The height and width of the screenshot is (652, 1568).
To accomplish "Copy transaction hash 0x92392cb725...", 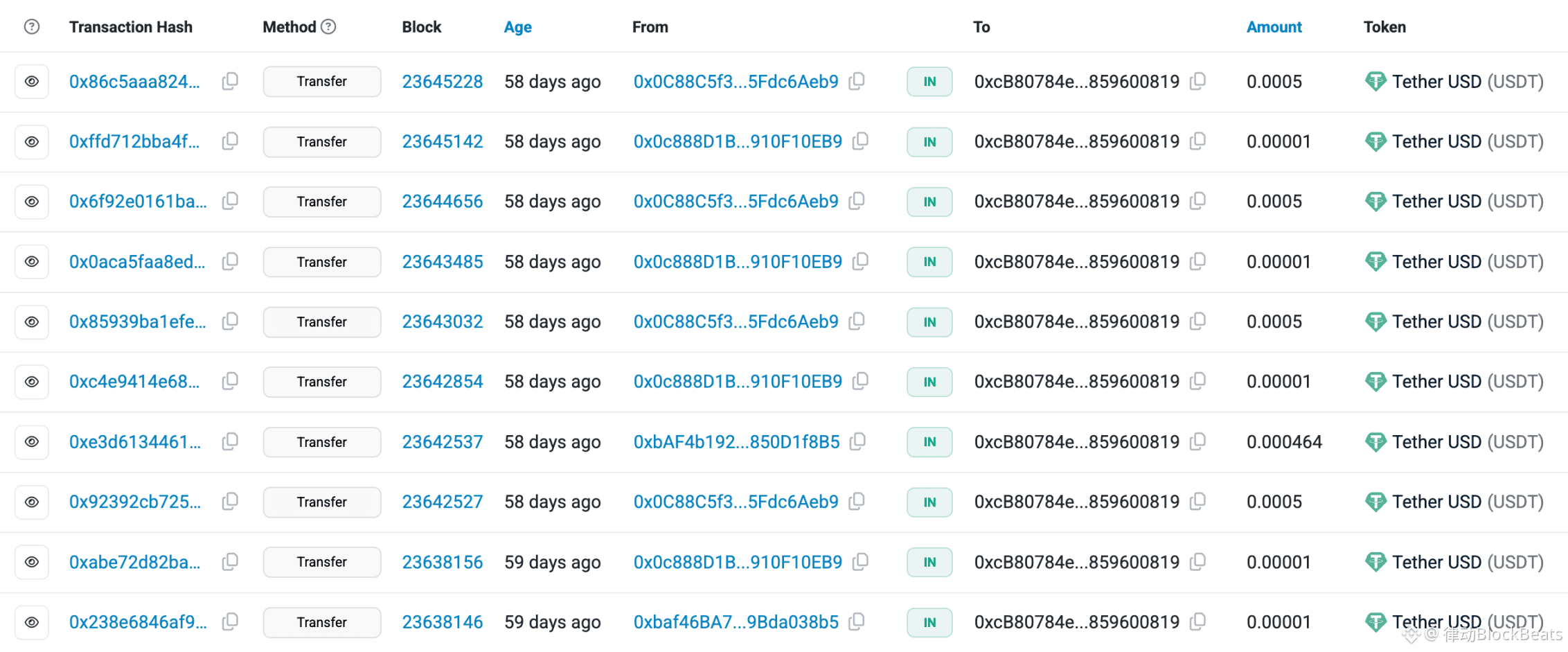I will coord(230,502).
